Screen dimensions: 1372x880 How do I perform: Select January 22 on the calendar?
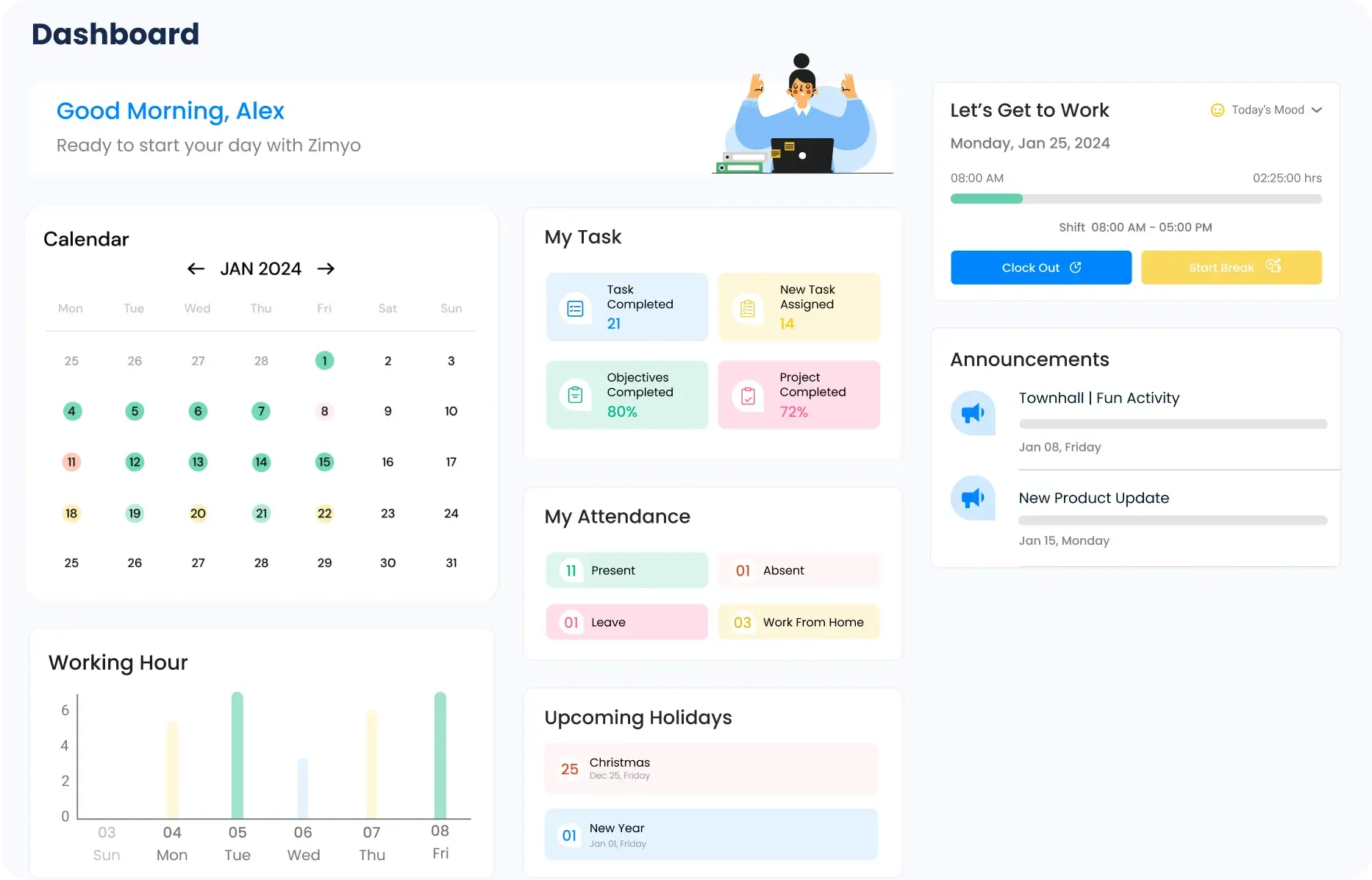[324, 513]
